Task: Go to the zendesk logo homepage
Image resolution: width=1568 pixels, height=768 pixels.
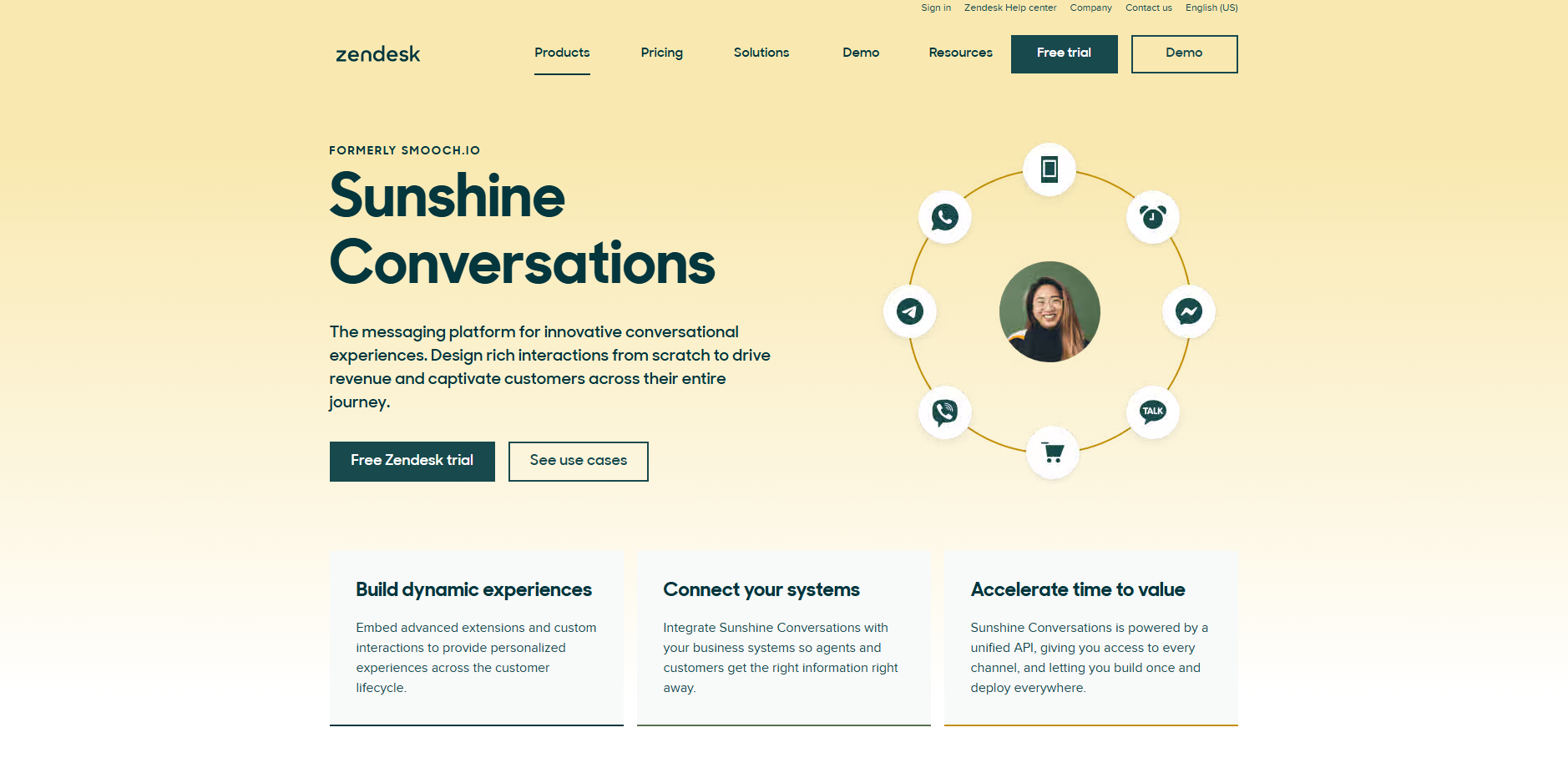Action: coord(378,54)
